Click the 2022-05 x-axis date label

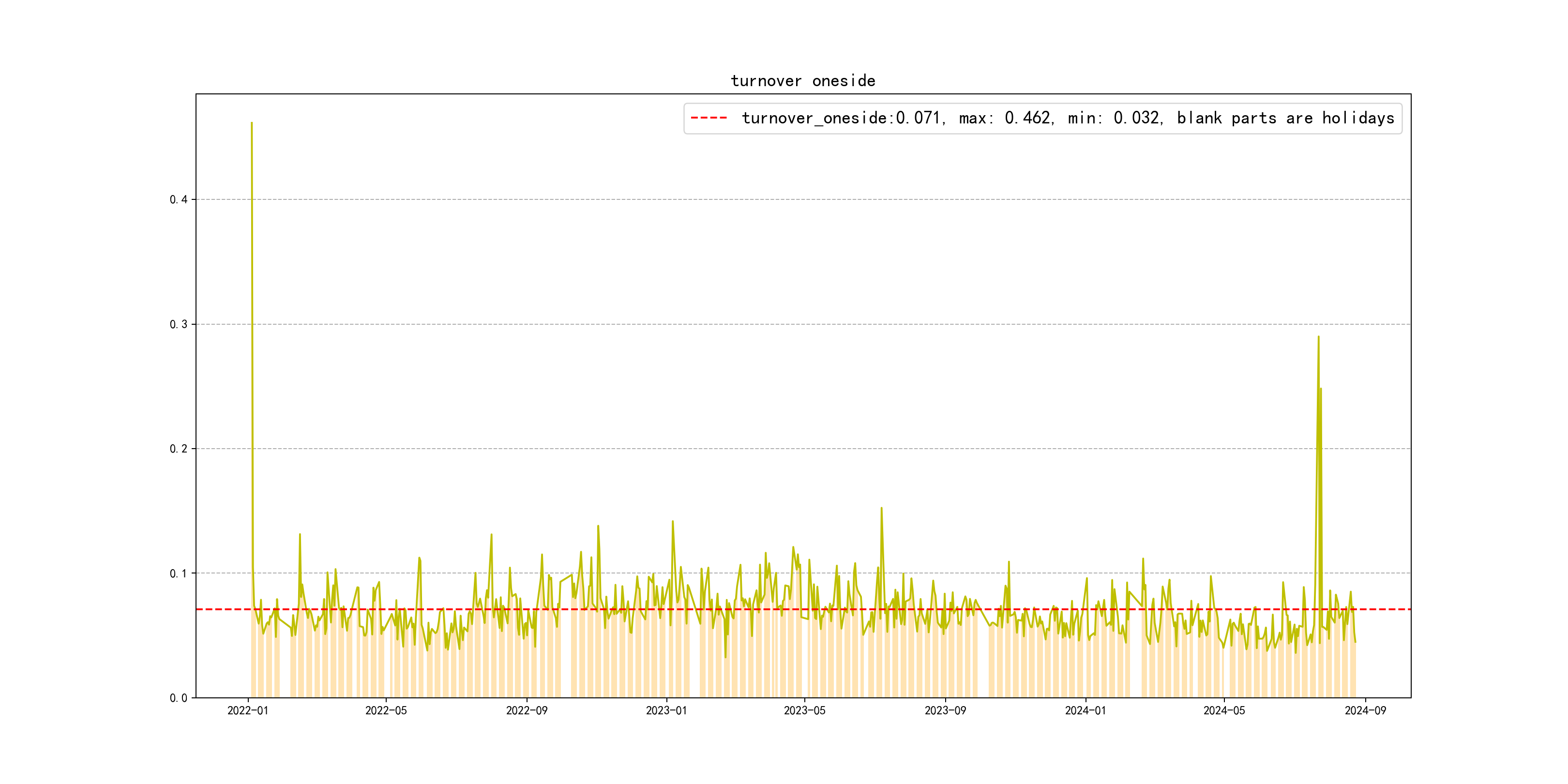(x=386, y=711)
